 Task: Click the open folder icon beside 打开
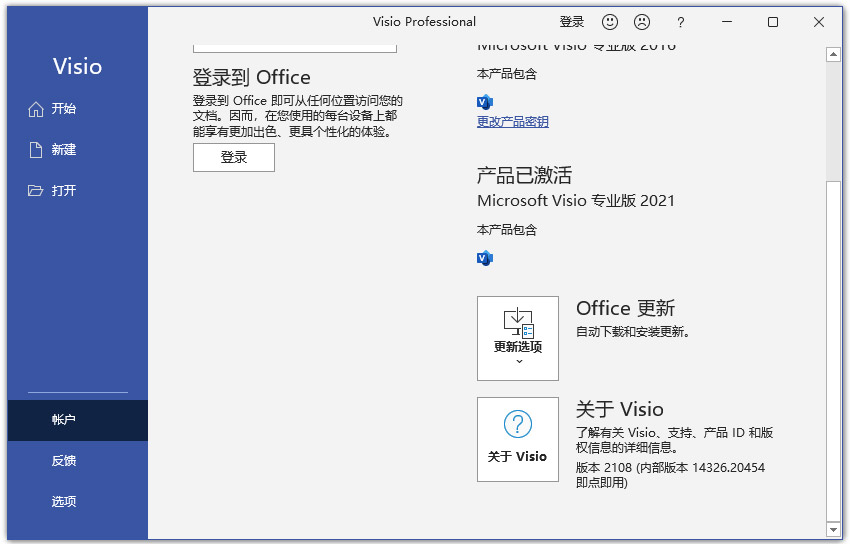point(35,191)
